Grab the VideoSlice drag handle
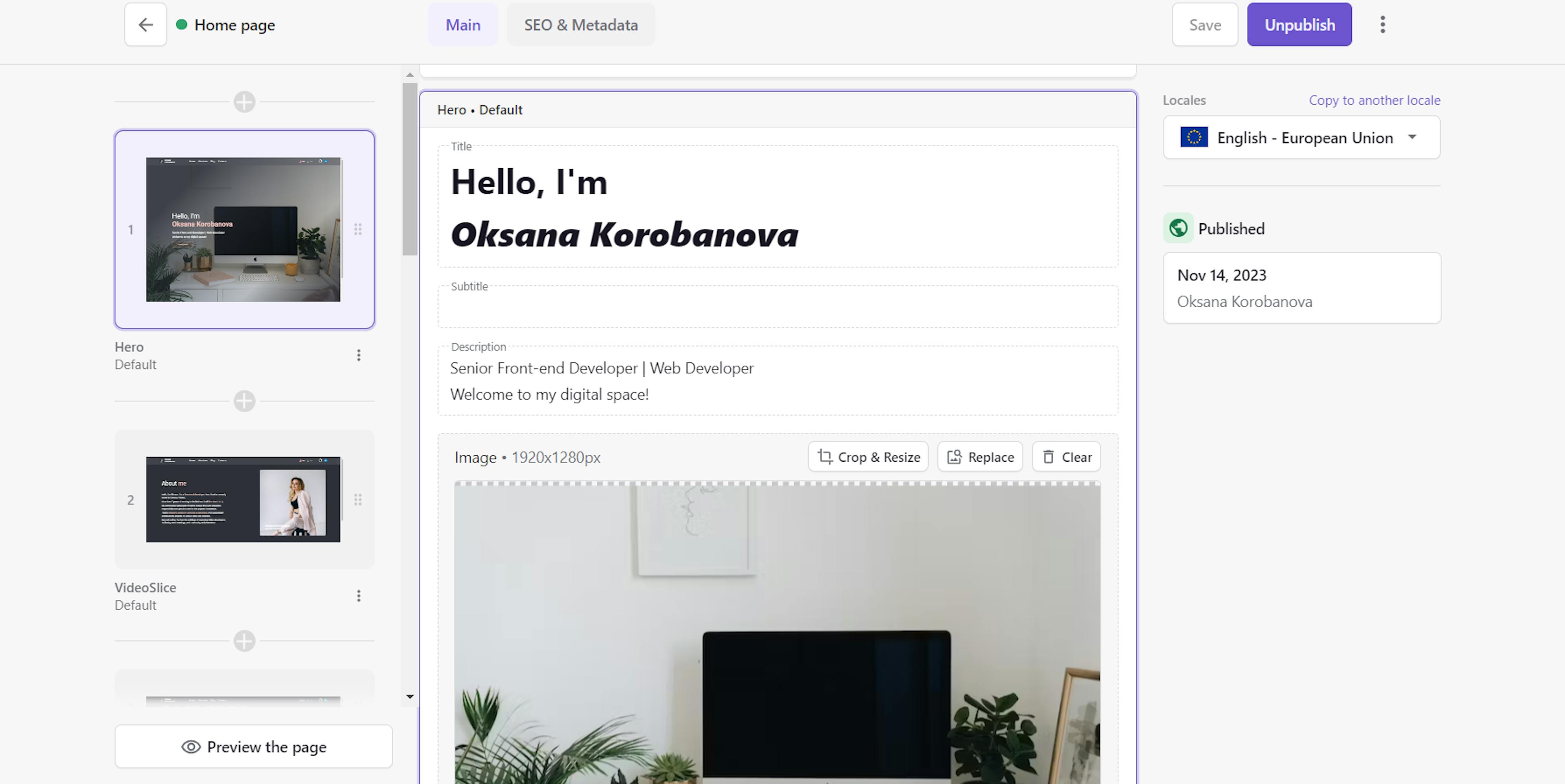The image size is (1565, 784). (x=358, y=500)
